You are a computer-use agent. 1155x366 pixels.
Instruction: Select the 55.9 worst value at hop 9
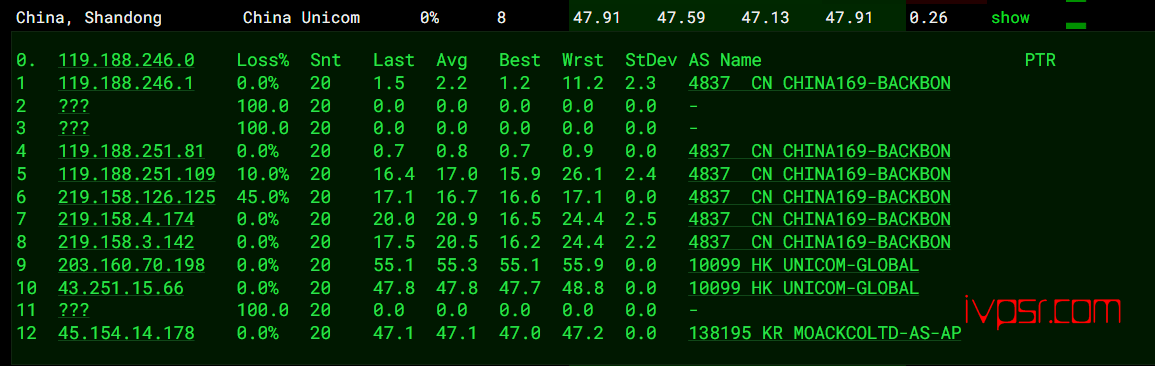(583, 265)
